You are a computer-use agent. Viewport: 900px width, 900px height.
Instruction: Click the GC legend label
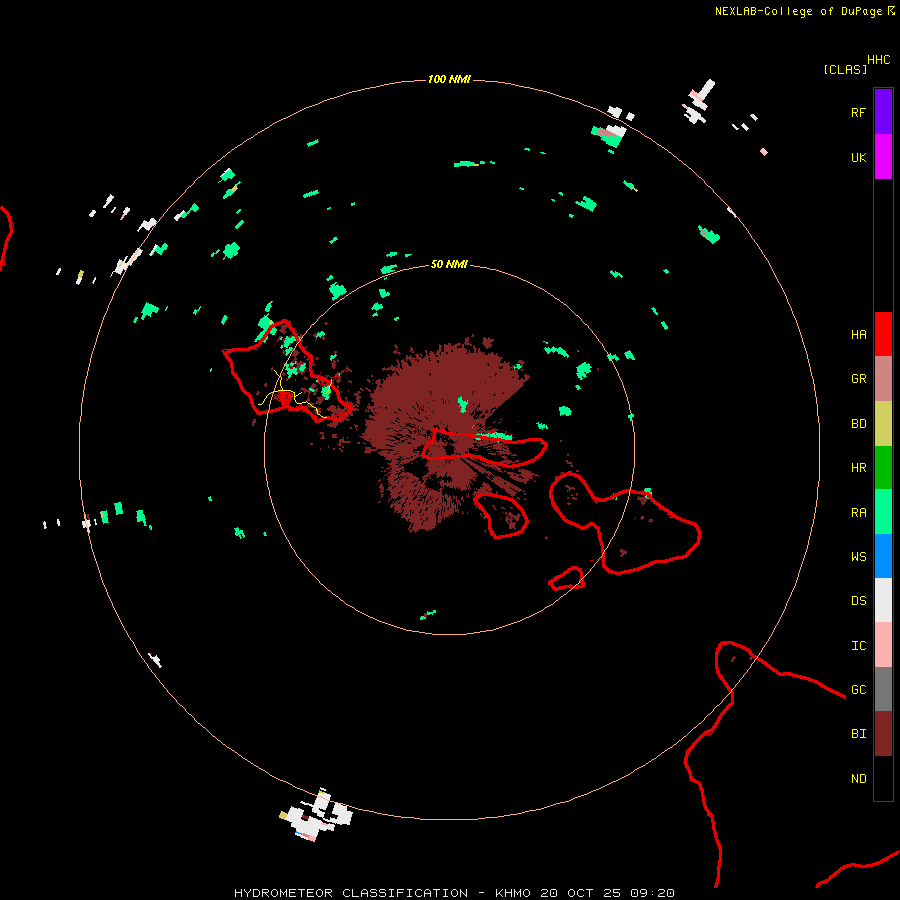pyautogui.click(x=858, y=690)
